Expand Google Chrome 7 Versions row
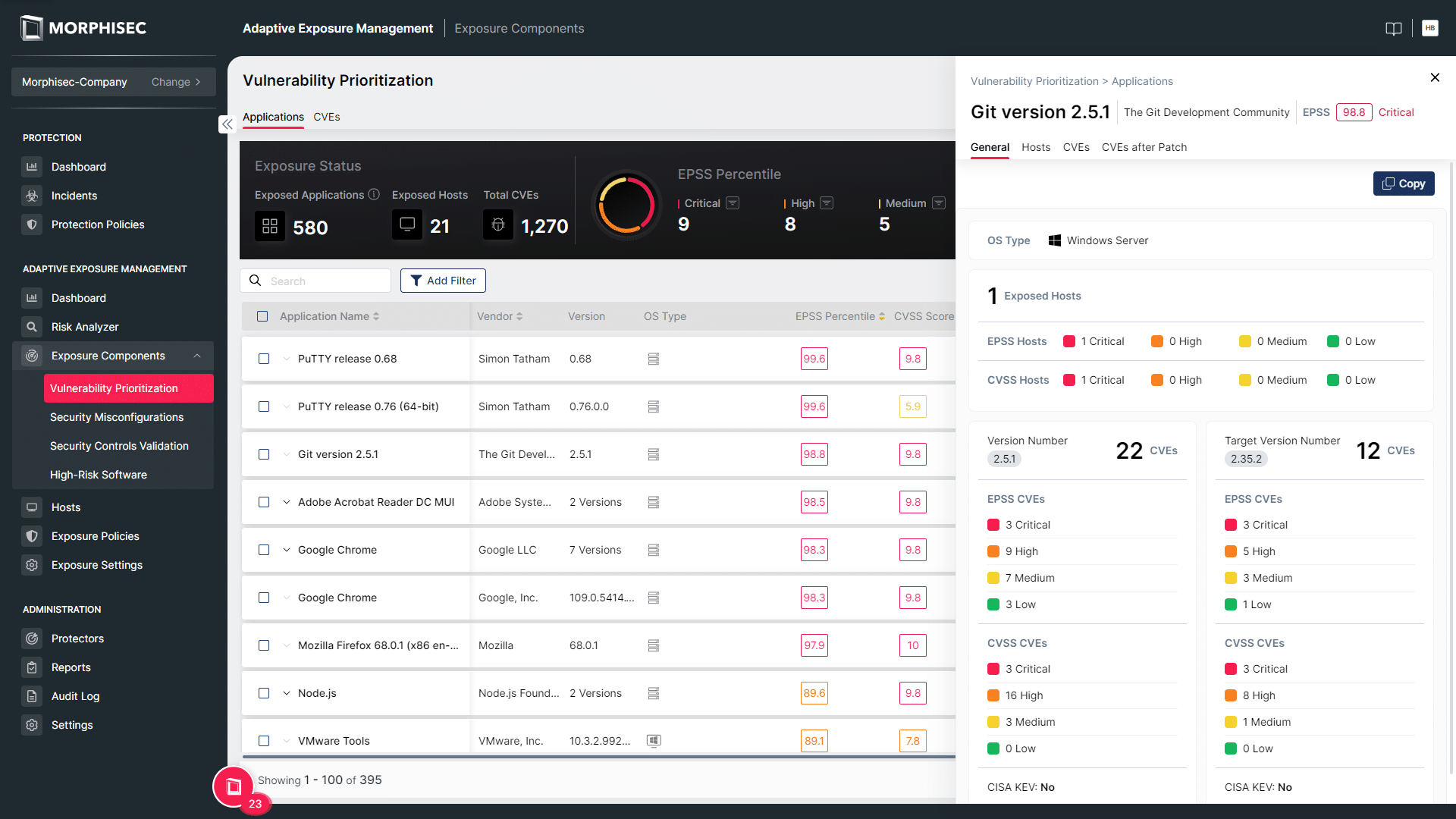The image size is (1456, 819). [x=287, y=550]
